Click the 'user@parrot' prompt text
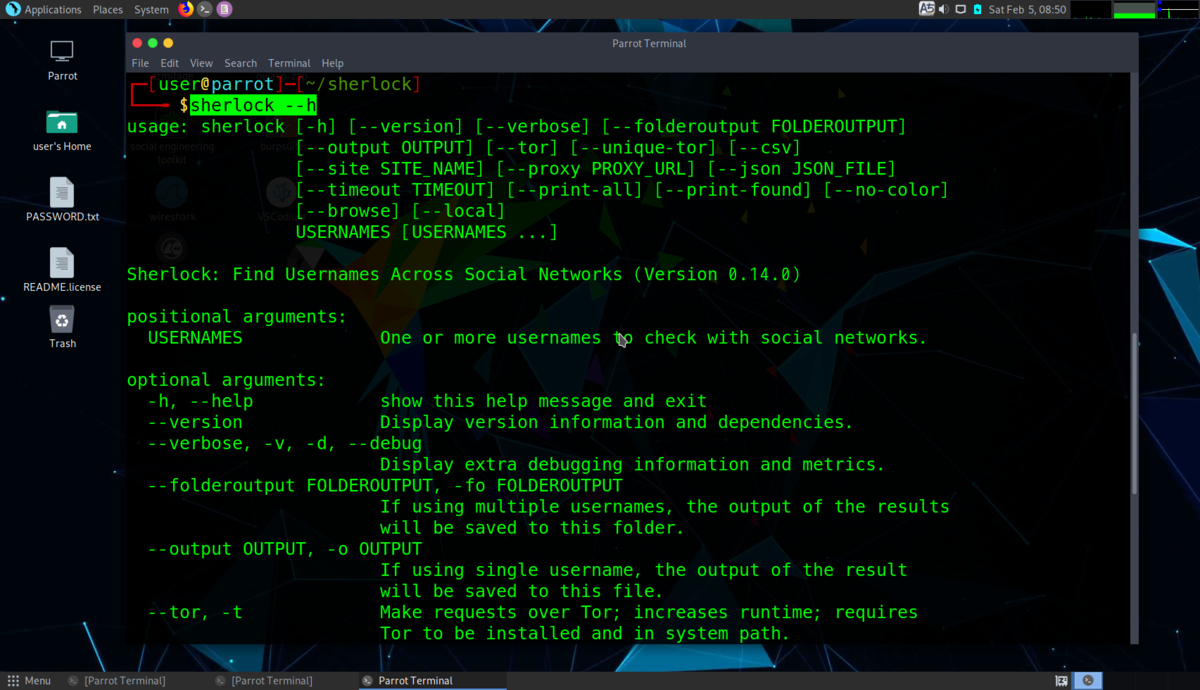Viewport: 1200px width, 690px height. pyautogui.click(x=216, y=84)
